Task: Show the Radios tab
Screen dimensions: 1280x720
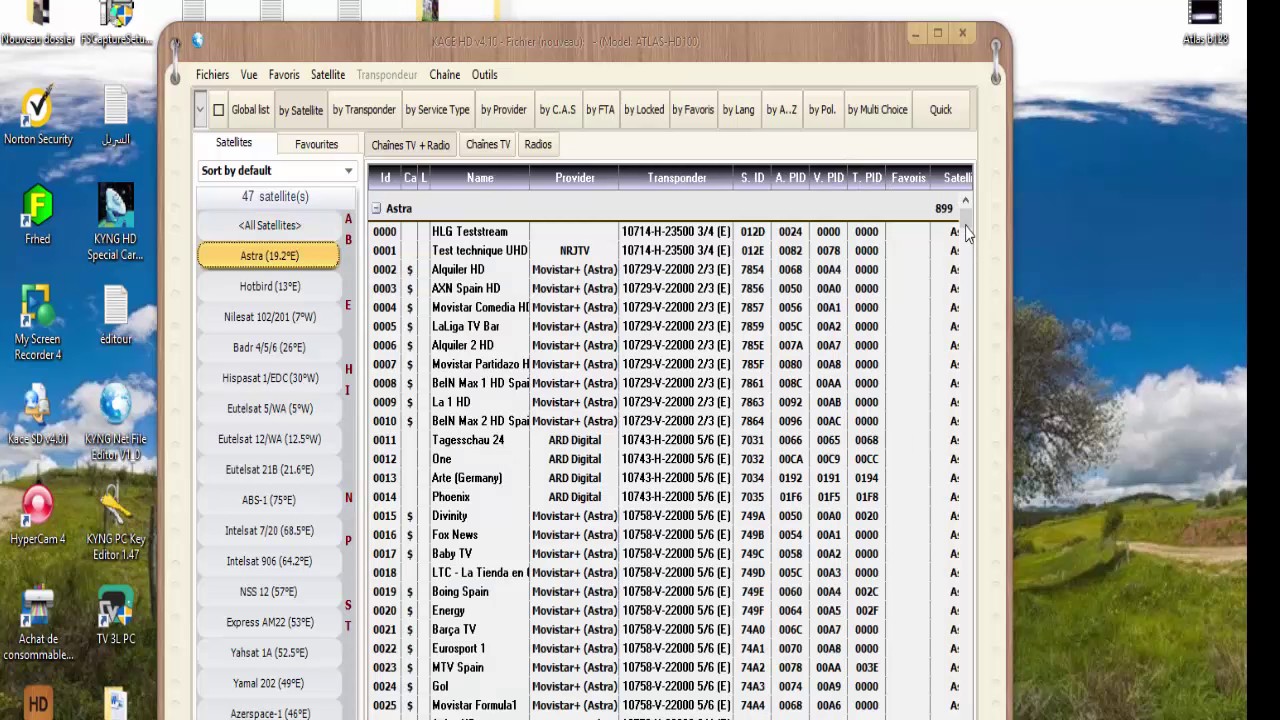Action: click(538, 144)
